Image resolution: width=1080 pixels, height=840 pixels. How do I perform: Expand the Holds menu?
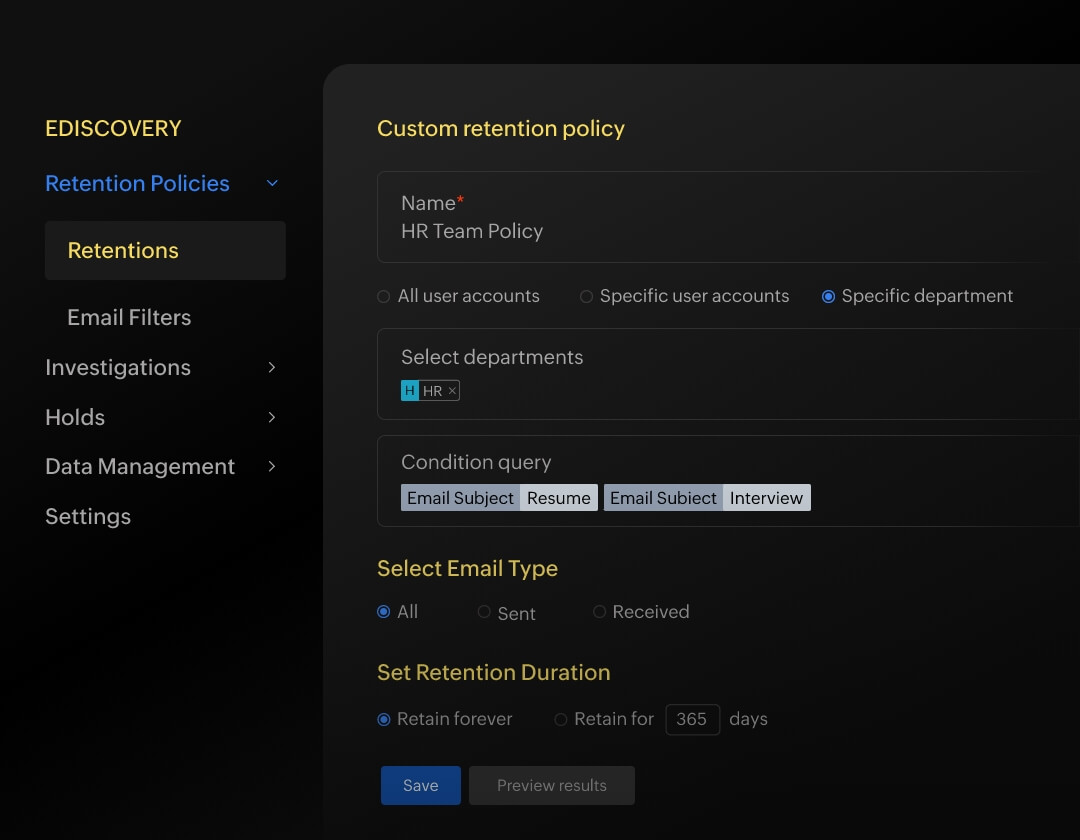pyautogui.click(x=272, y=417)
